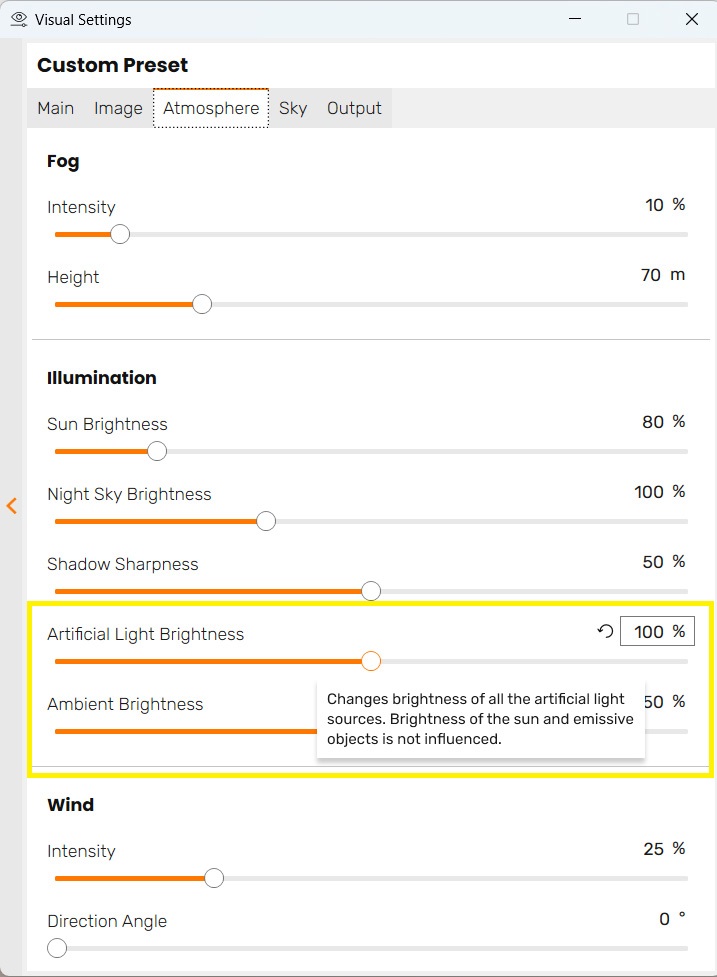The width and height of the screenshot is (717, 977).
Task: Click the Direction Angle slider handle
Action: tap(57, 948)
